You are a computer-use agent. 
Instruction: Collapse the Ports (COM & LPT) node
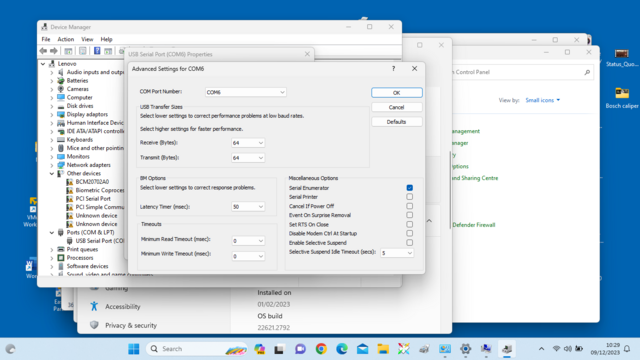(52, 233)
